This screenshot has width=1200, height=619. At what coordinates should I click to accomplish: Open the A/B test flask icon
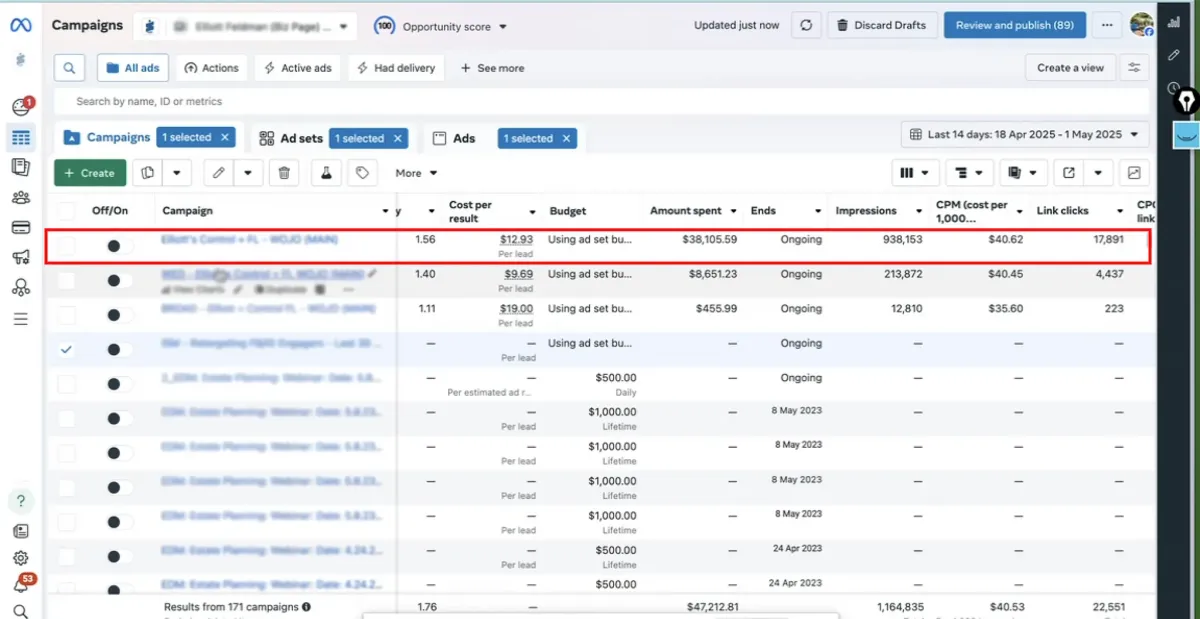coord(325,173)
